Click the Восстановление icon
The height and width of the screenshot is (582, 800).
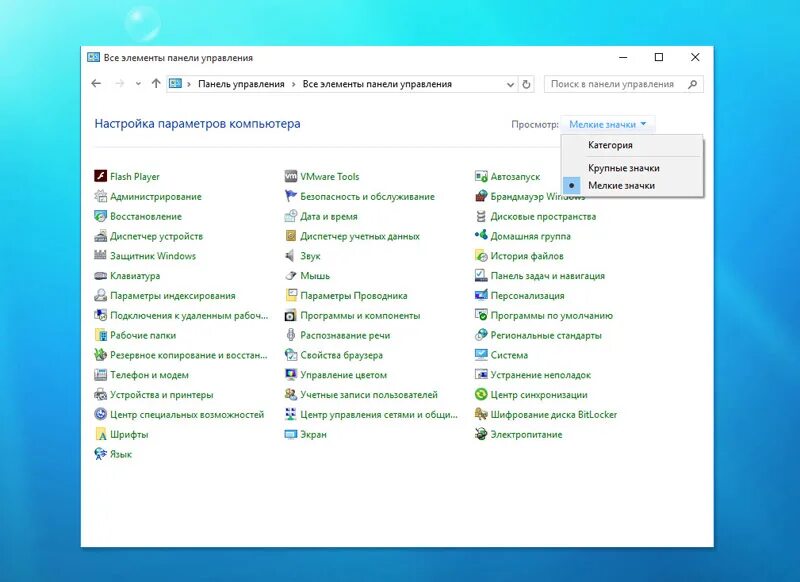(x=101, y=216)
